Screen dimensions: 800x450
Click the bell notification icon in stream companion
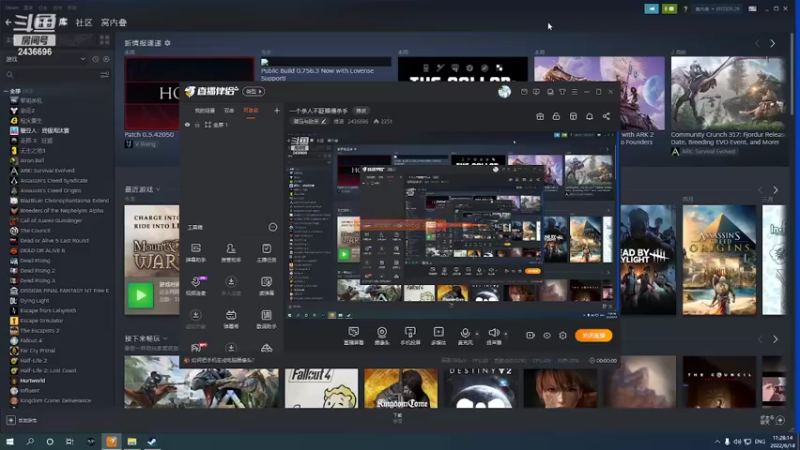589,116
